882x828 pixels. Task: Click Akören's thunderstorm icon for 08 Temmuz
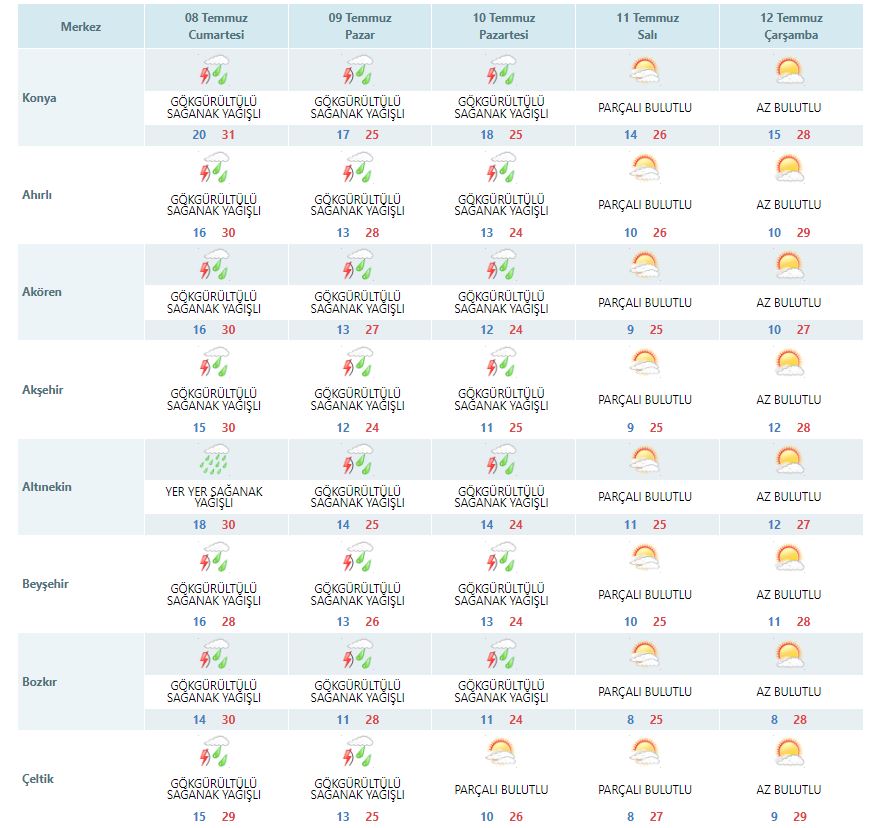(x=215, y=266)
